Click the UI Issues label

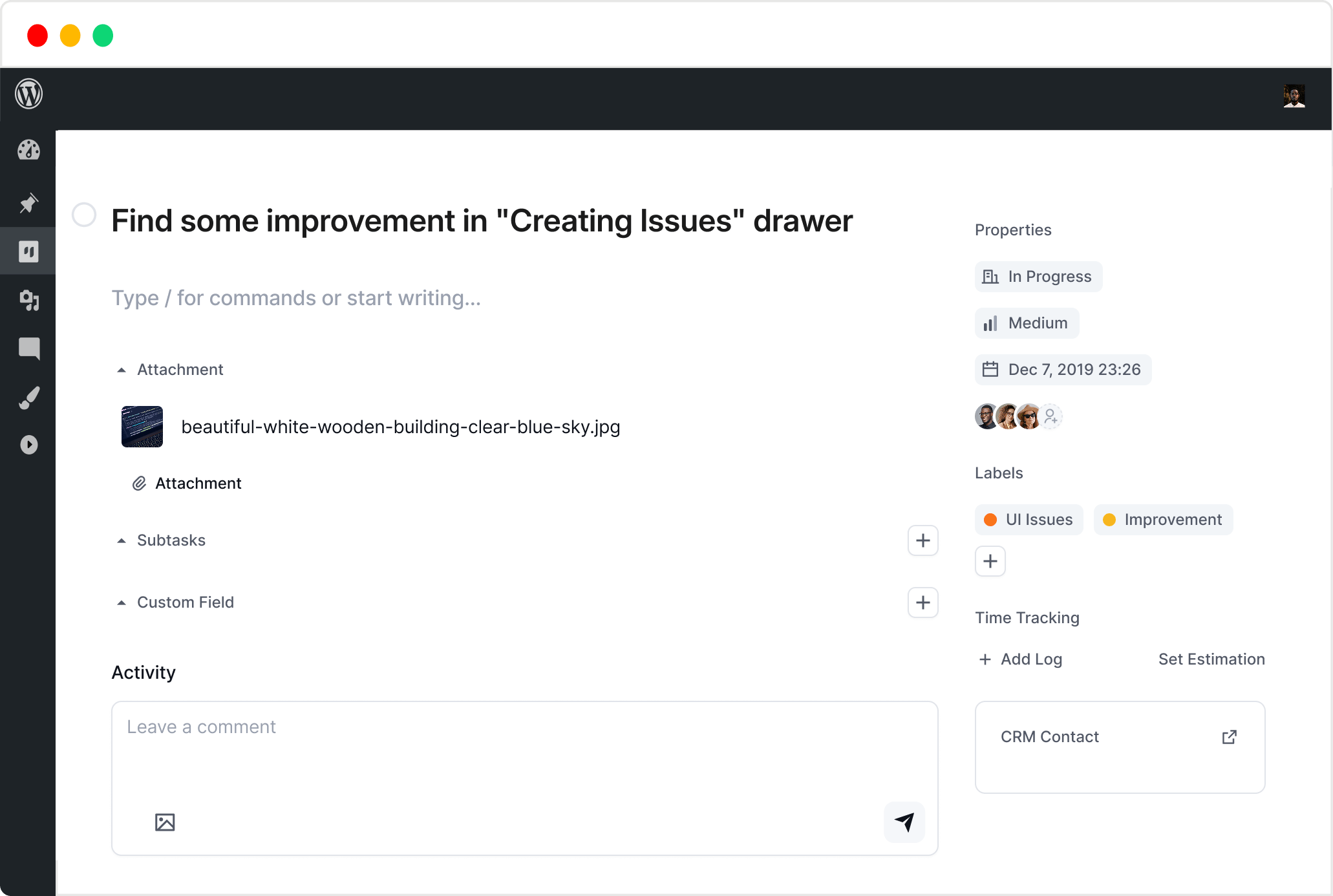pos(1029,520)
